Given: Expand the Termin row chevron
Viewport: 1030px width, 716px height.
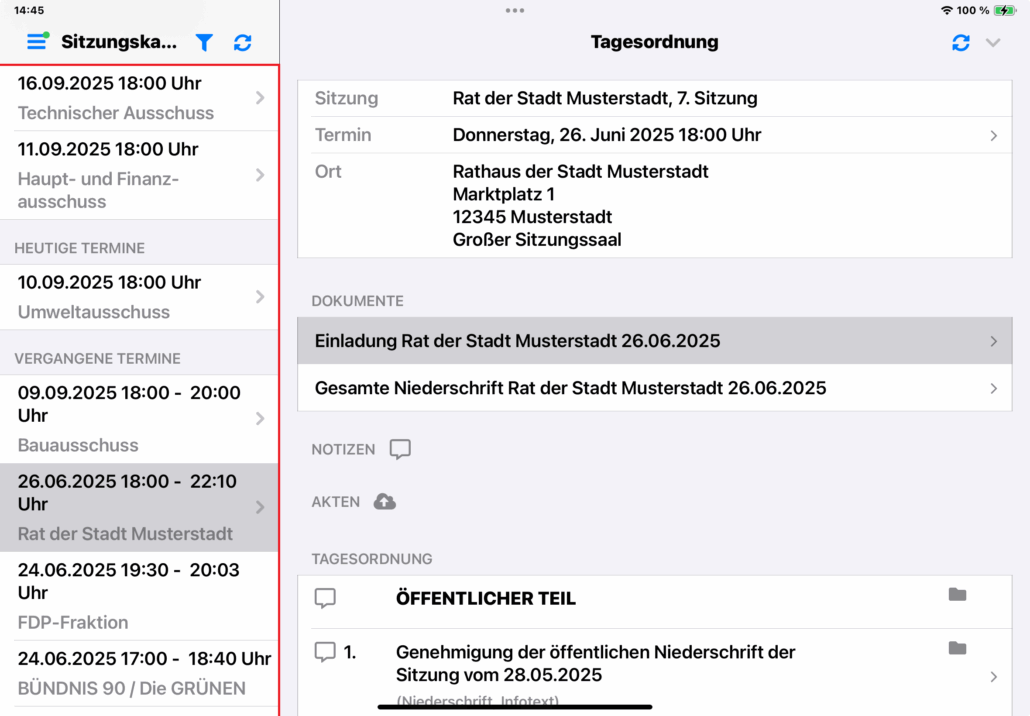Looking at the screenshot, I should click(x=993, y=135).
